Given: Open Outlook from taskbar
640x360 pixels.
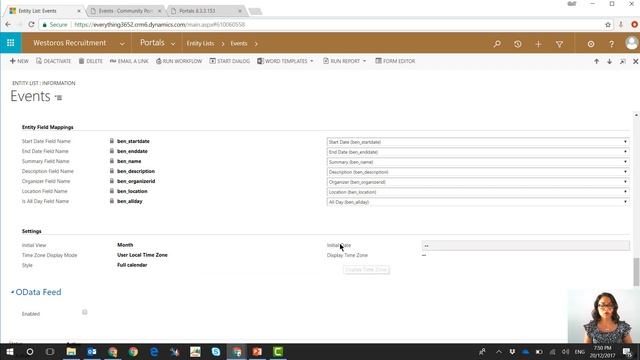Looking at the screenshot, I should point(92,351).
